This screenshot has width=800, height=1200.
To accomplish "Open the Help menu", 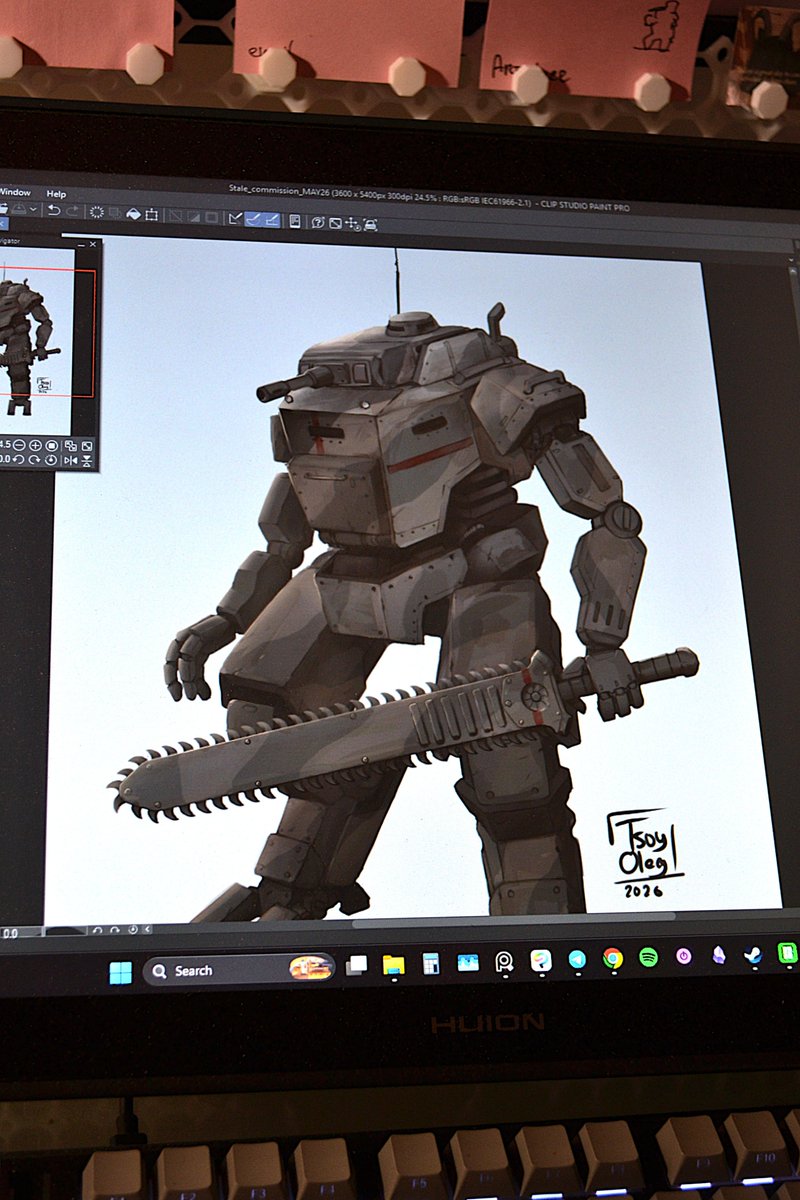I will (56, 194).
